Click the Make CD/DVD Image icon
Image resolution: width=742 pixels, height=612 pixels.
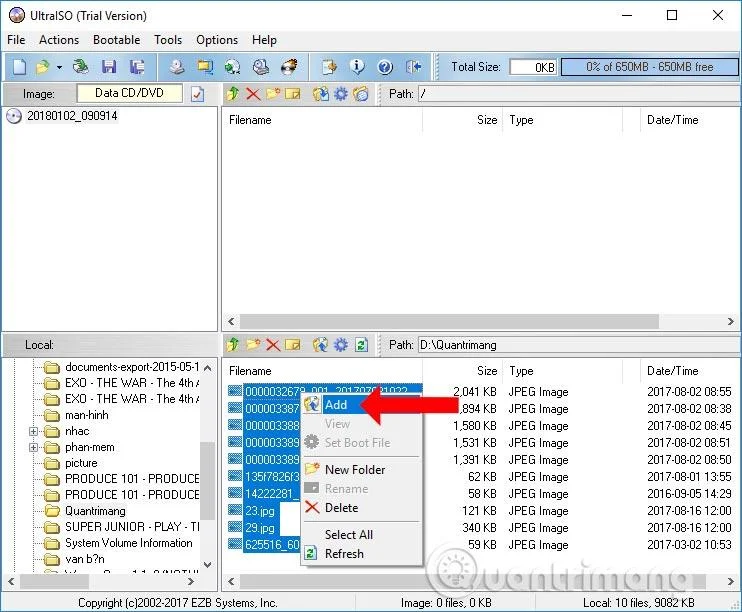click(177, 67)
